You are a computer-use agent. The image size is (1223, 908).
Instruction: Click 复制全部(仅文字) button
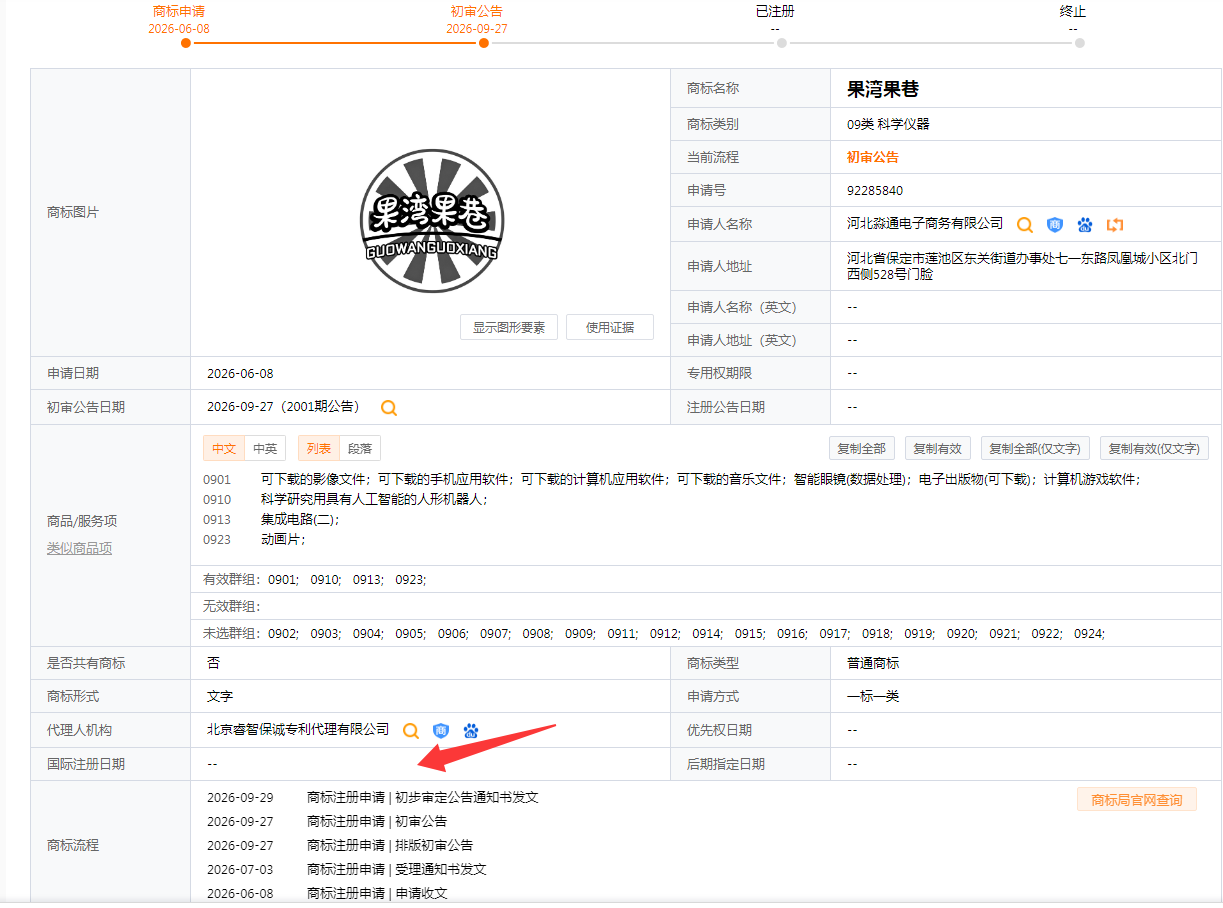(x=1034, y=449)
